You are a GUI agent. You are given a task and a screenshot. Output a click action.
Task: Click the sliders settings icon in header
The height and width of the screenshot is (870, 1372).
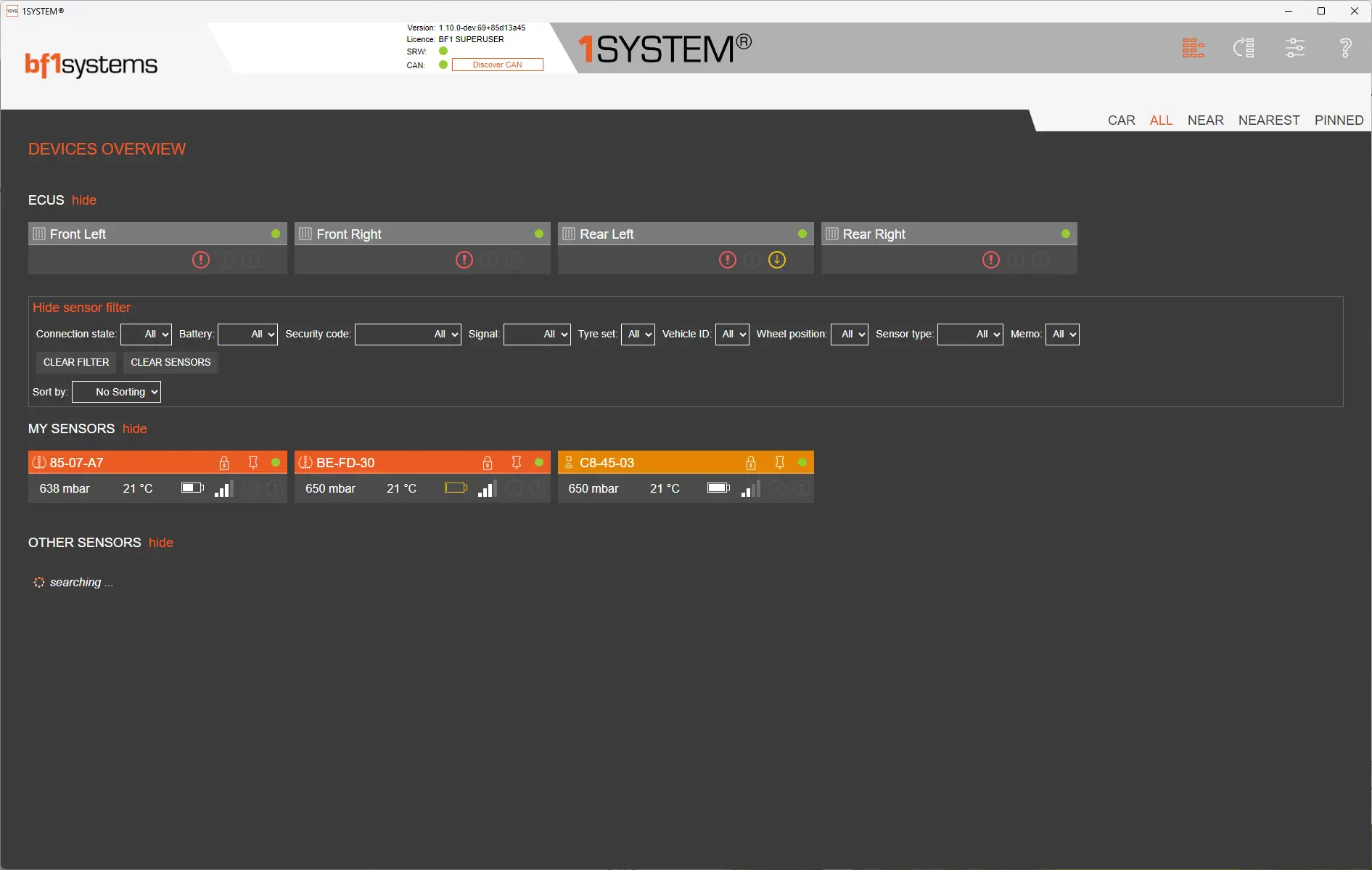point(1294,48)
